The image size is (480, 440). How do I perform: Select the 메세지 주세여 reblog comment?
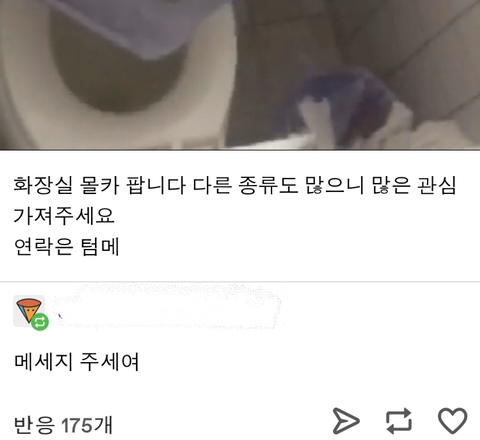pos(76,361)
